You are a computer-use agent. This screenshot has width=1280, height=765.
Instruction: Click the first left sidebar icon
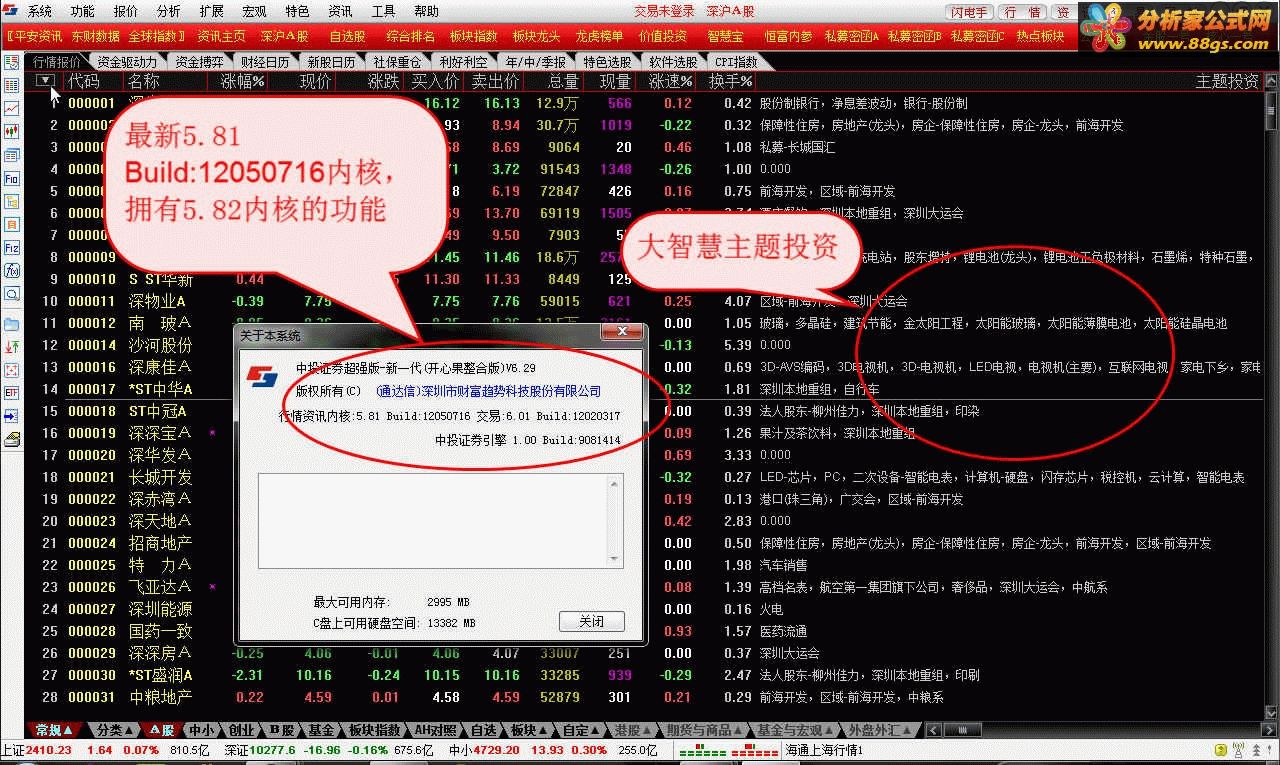click(11, 62)
